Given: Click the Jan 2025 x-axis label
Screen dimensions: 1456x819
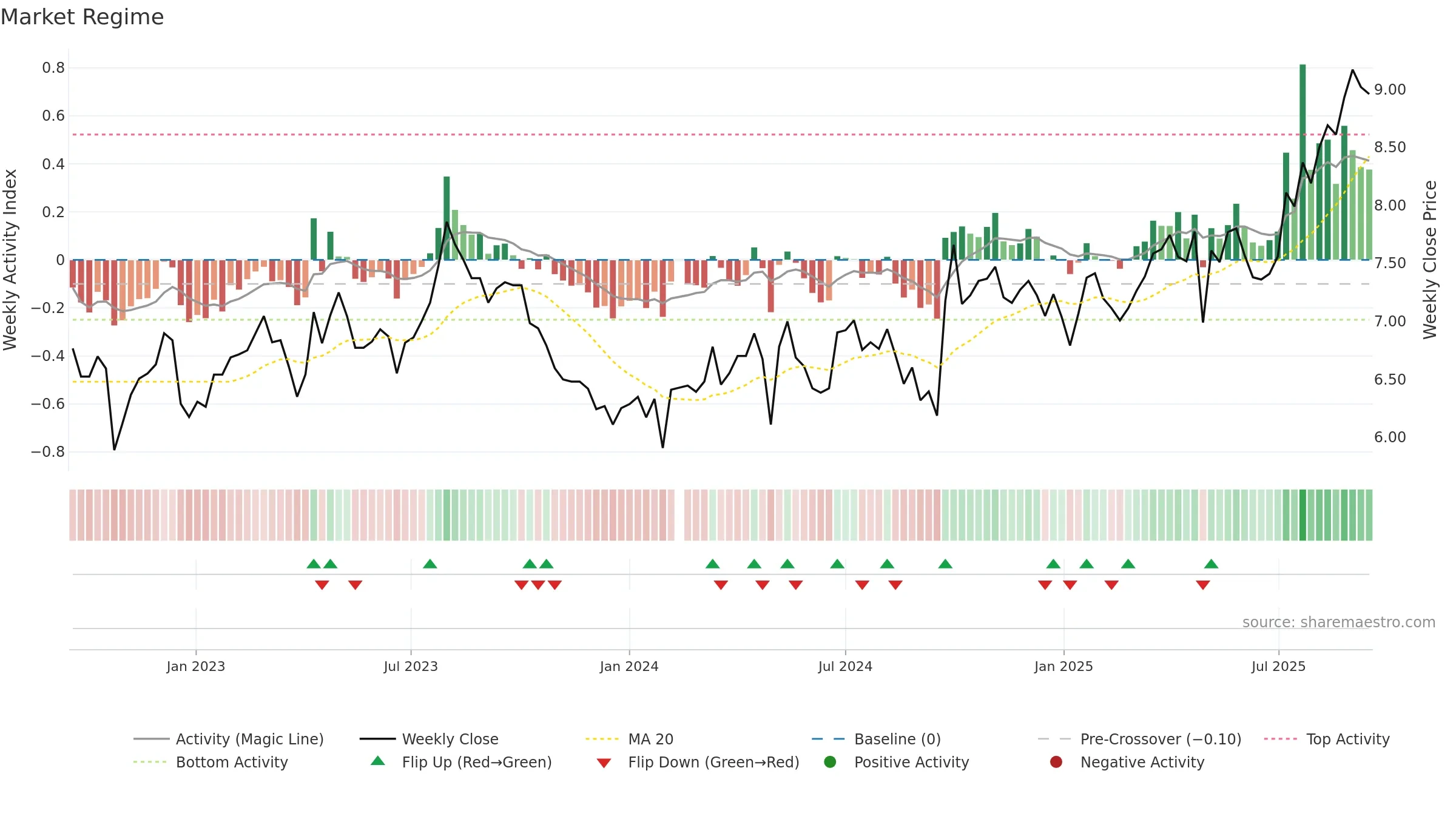Looking at the screenshot, I should (1063, 666).
